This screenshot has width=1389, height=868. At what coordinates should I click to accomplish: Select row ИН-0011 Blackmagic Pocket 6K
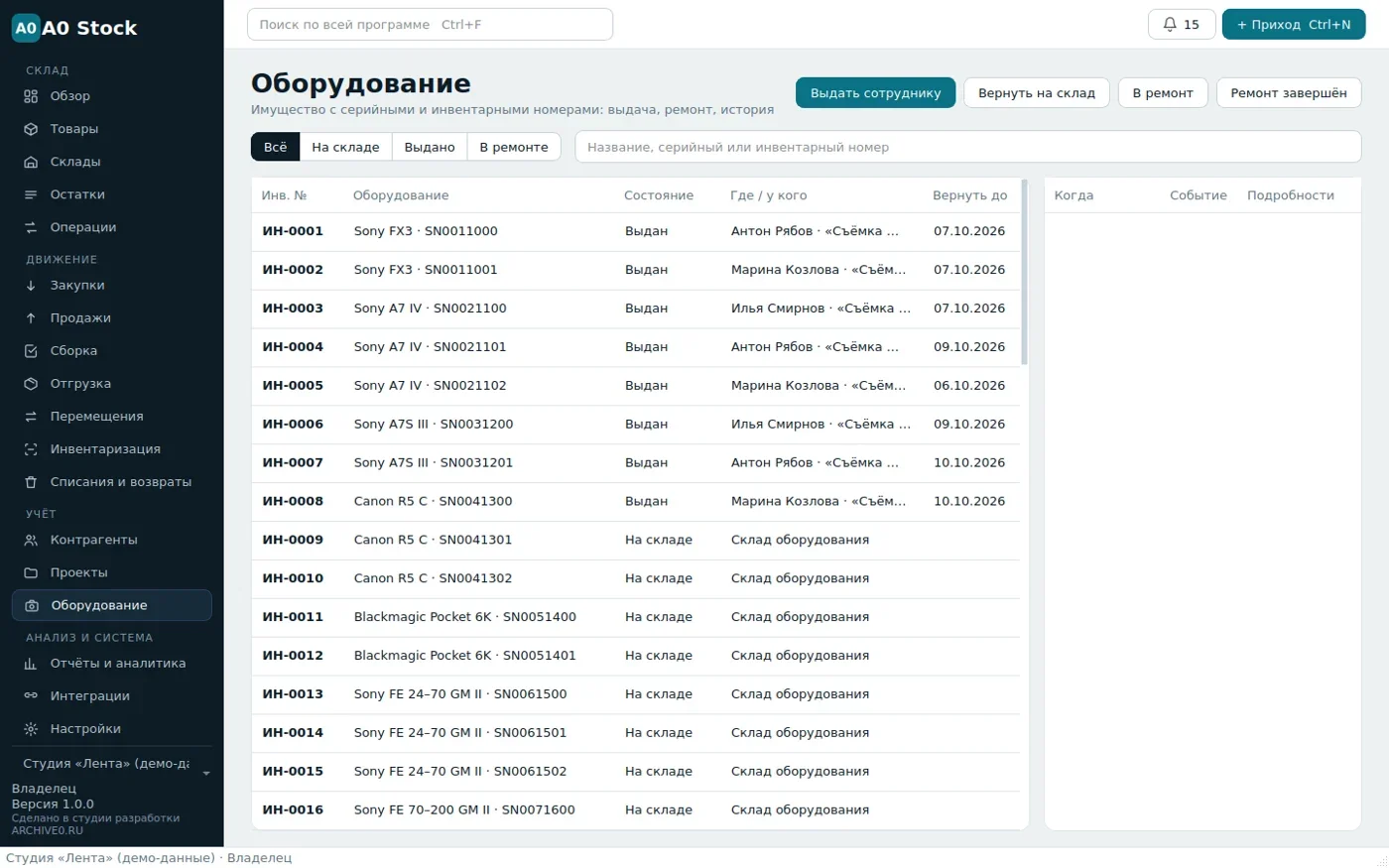[x=636, y=617]
